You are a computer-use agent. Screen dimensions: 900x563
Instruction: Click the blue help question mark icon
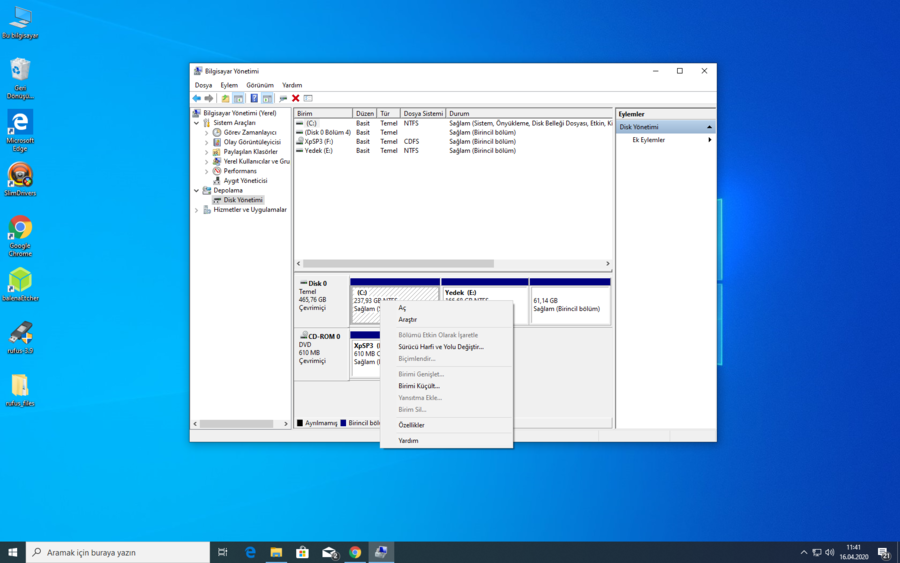click(254, 98)
